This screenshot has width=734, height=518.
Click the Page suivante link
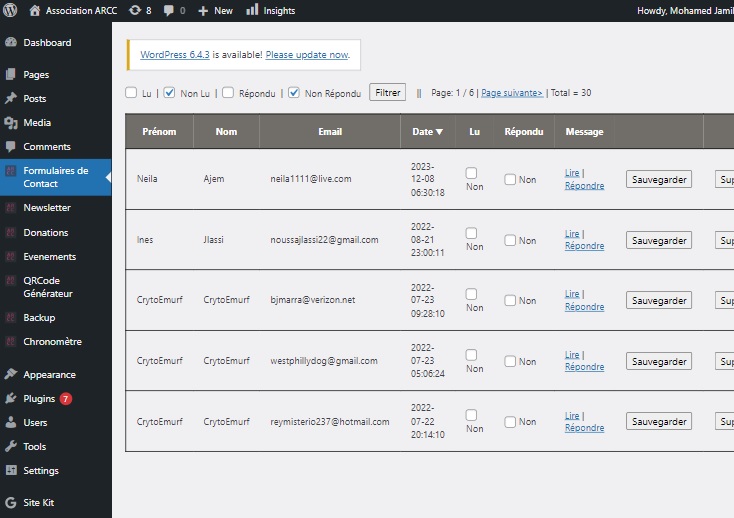(511, 93)
